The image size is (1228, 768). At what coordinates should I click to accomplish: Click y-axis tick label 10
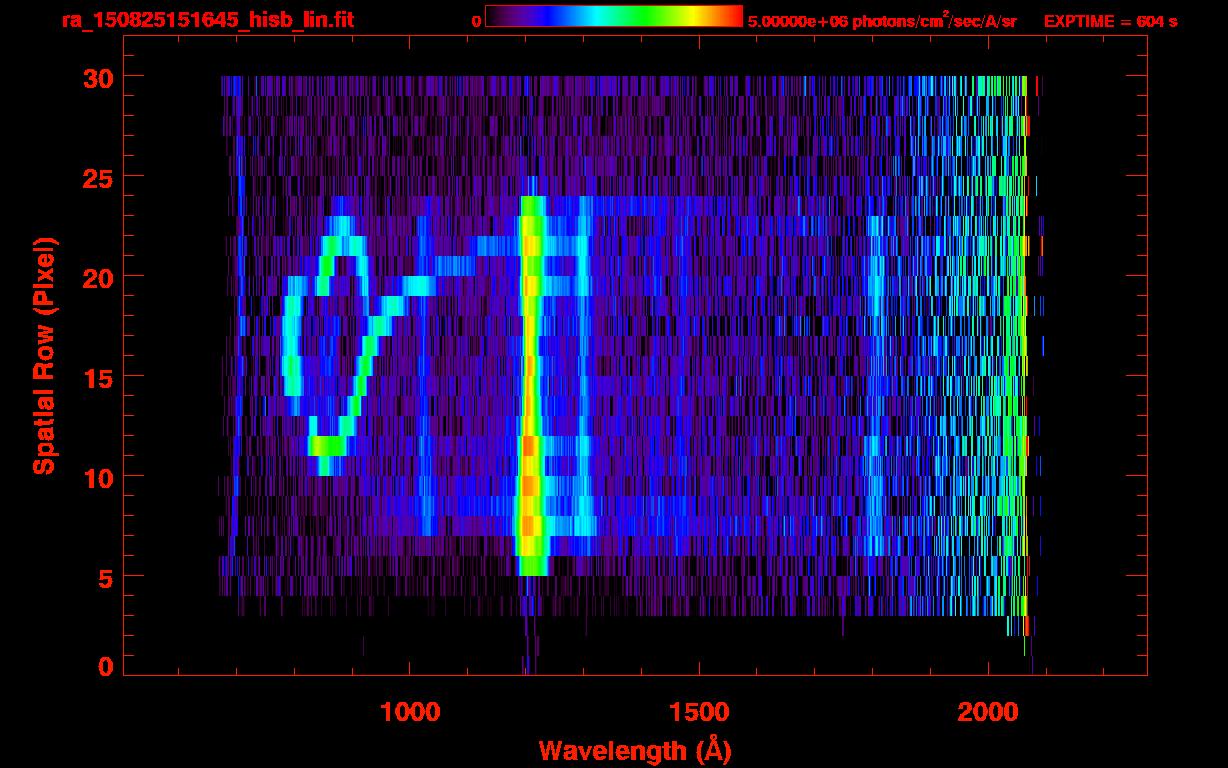tap(97, 477)
